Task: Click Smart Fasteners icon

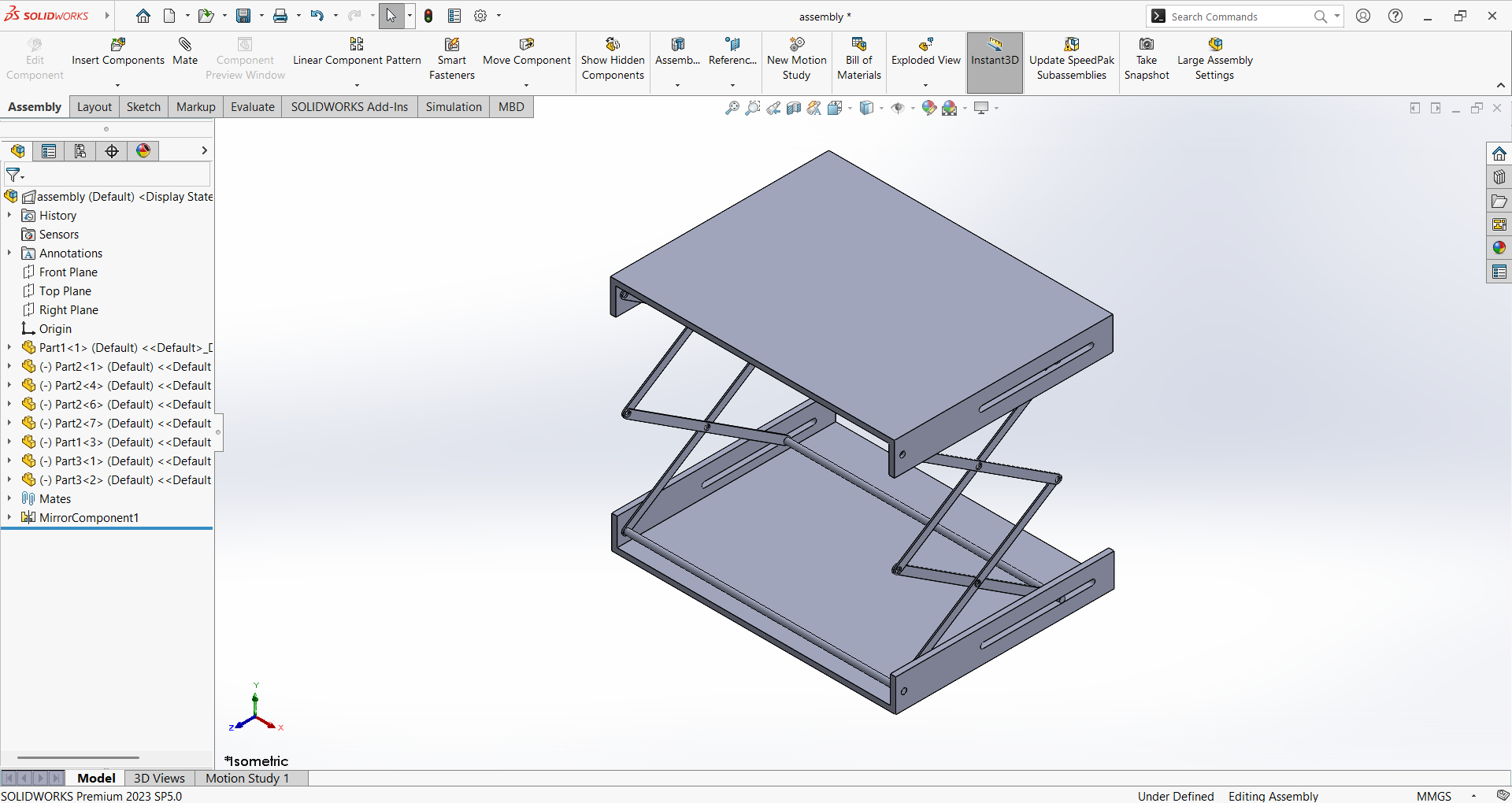Action: (x=452, y=45)
